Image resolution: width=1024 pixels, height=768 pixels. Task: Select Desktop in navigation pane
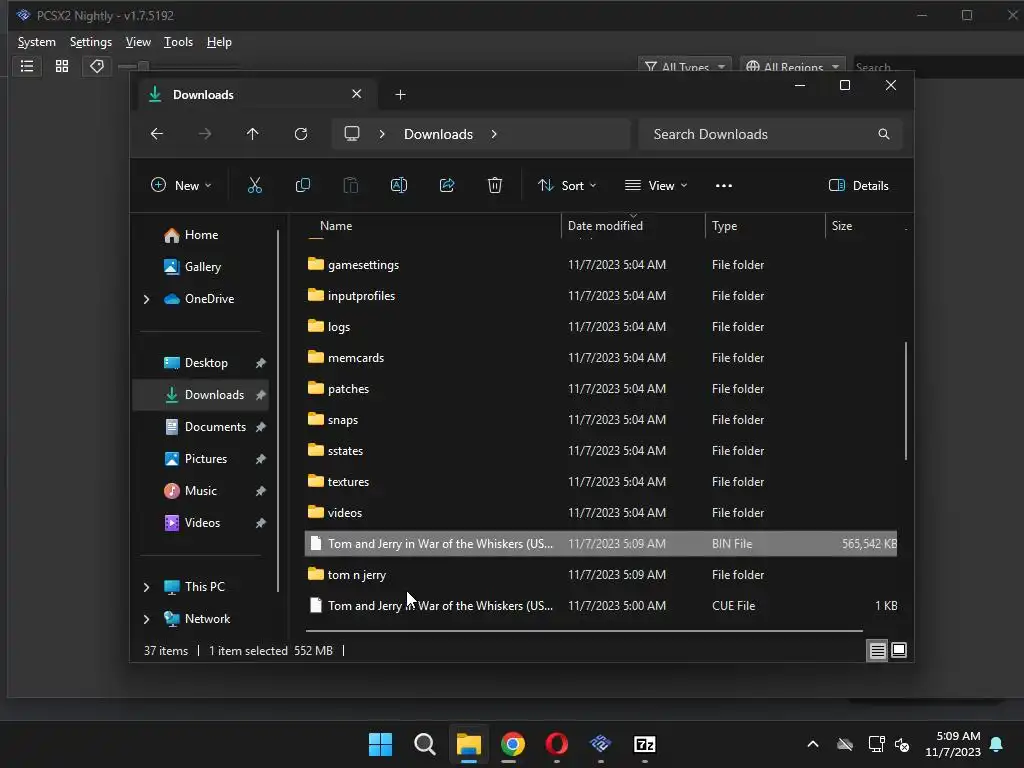pos(200,363)
